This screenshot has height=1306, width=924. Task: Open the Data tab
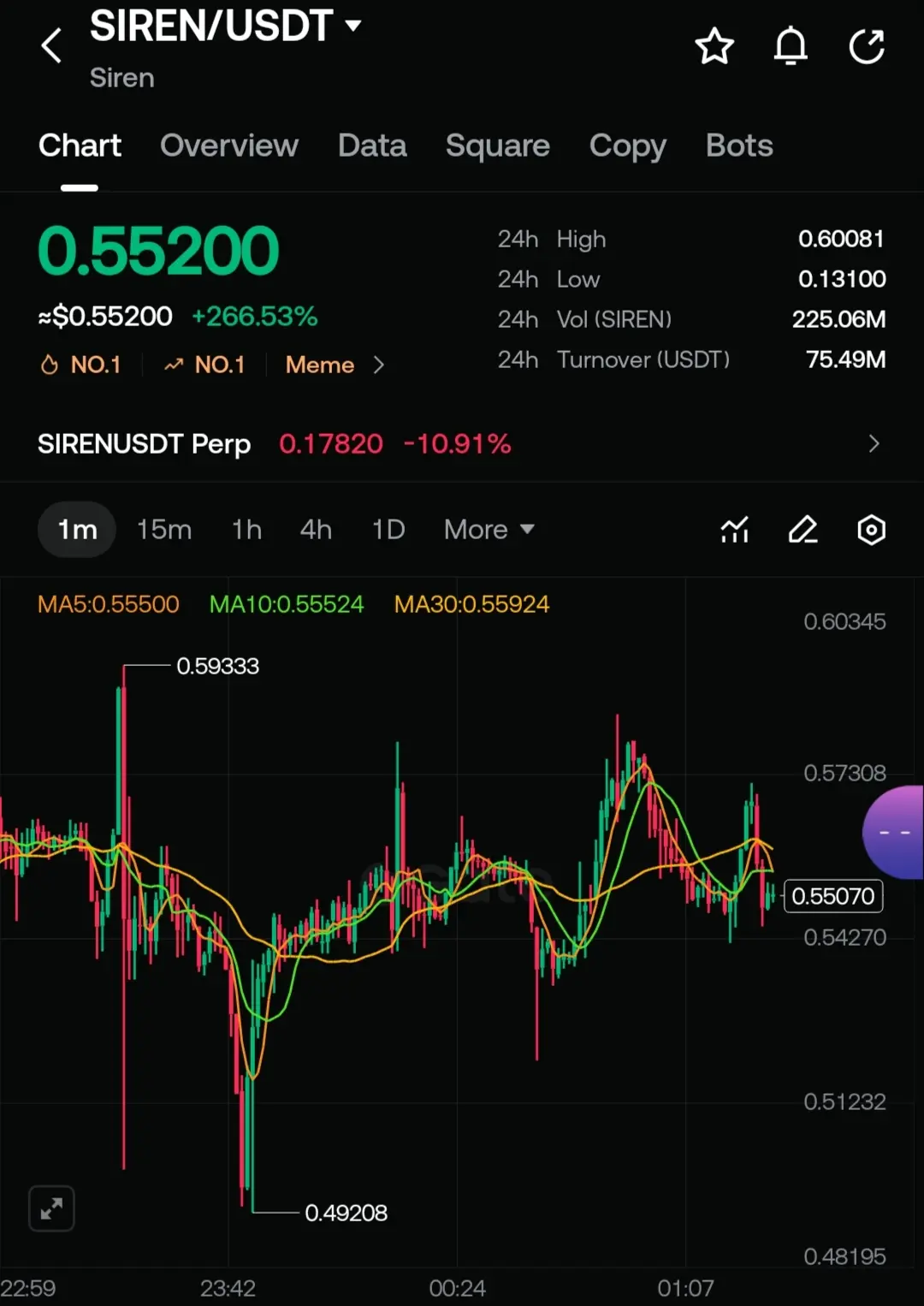click(372, 145)
